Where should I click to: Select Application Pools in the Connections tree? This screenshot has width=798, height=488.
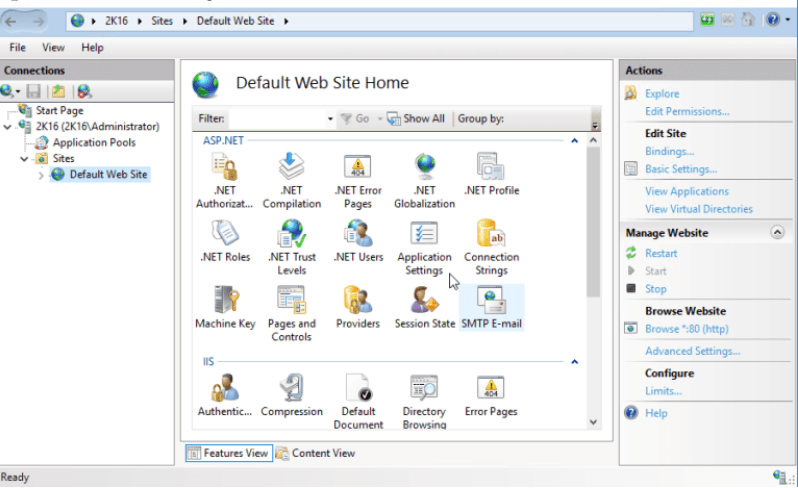pyautogui.click(x=94, y=142)
